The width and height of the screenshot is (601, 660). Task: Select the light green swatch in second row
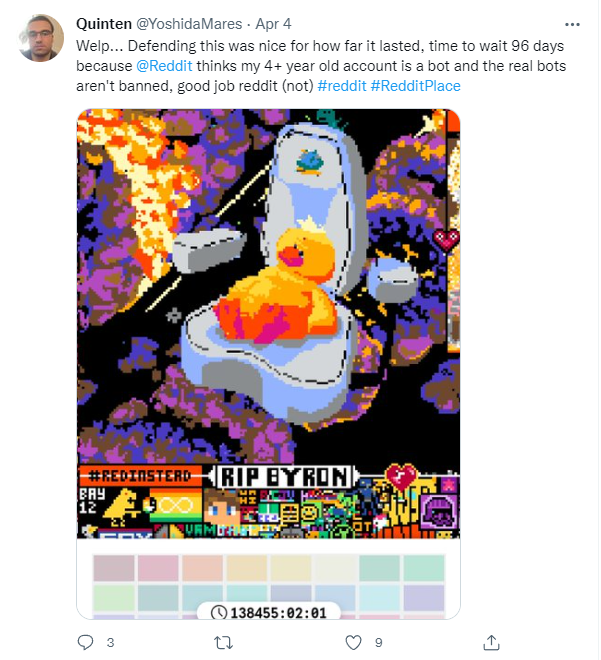click(x=114, y=597)
